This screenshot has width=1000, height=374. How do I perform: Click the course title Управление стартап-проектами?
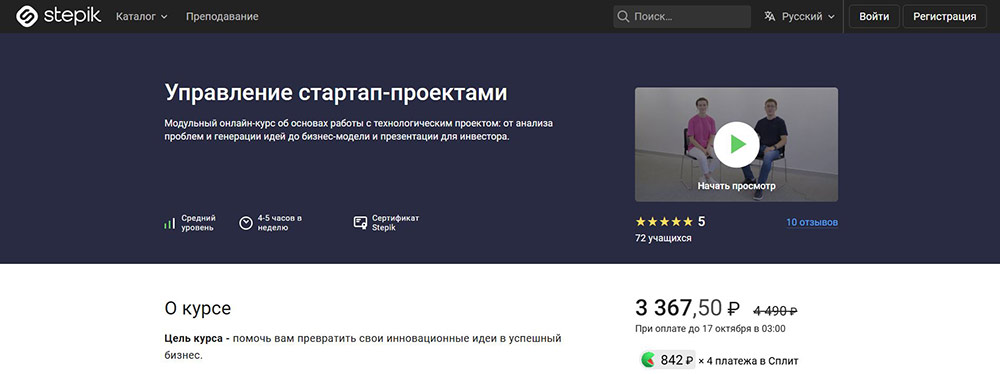(336, 93)
